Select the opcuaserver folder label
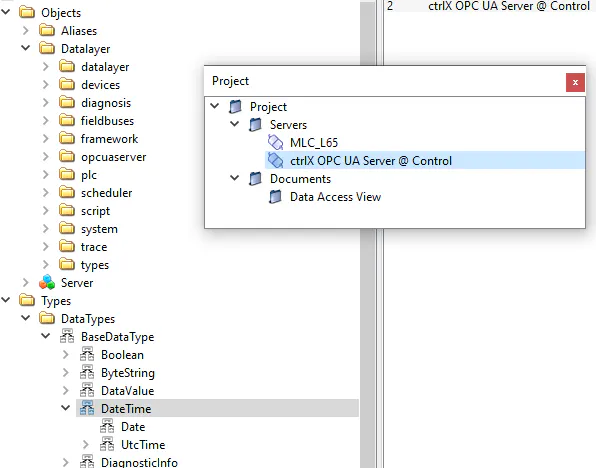 113,157
